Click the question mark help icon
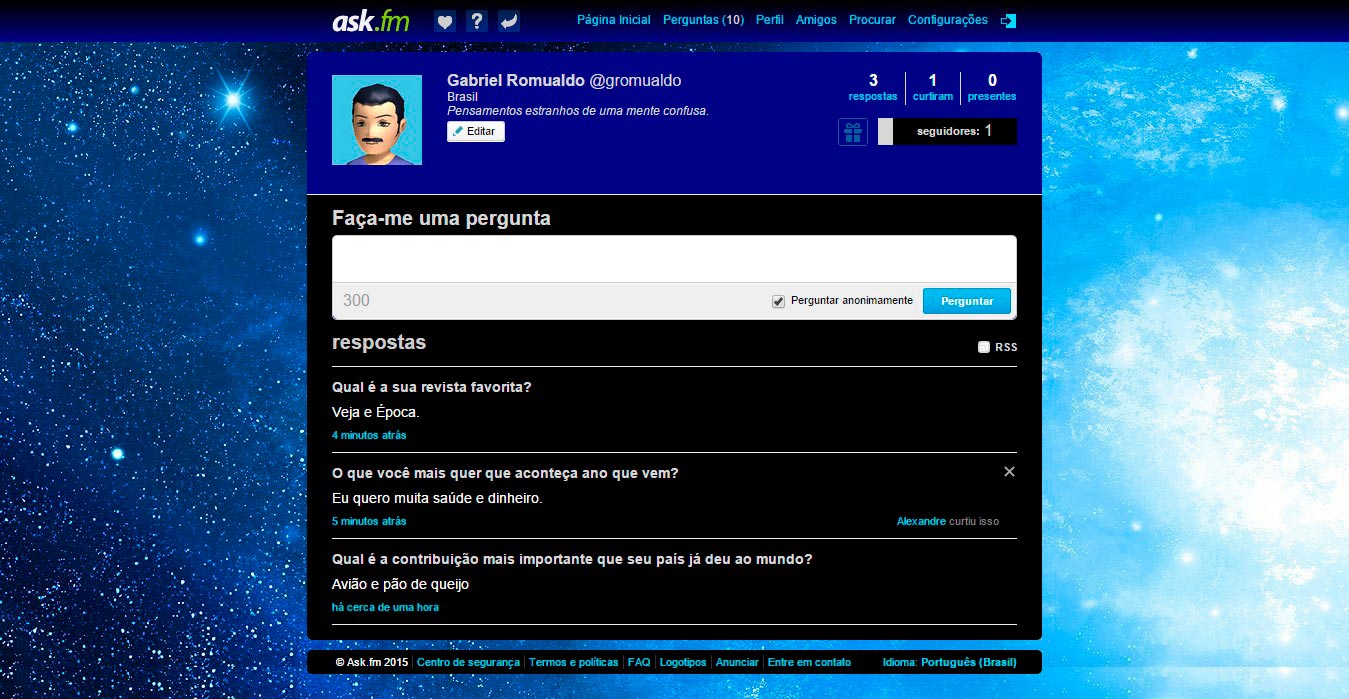This screenshot has height=699, width=1349. coord(477,19)
